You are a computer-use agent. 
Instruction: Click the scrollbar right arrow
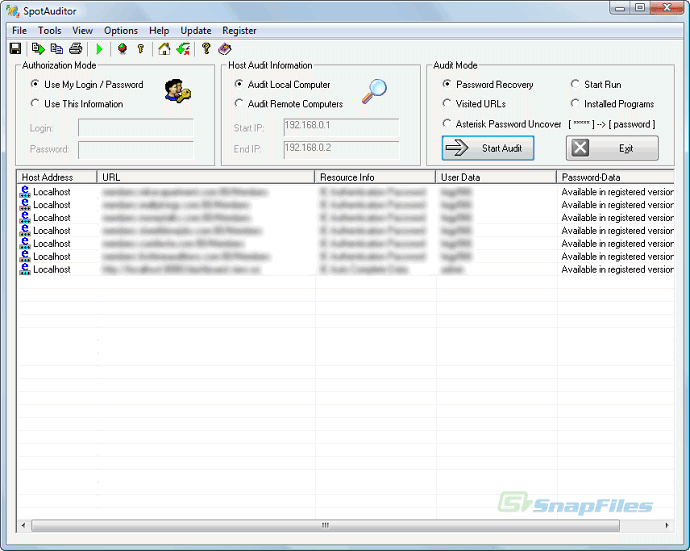click(x=667, y=525)
